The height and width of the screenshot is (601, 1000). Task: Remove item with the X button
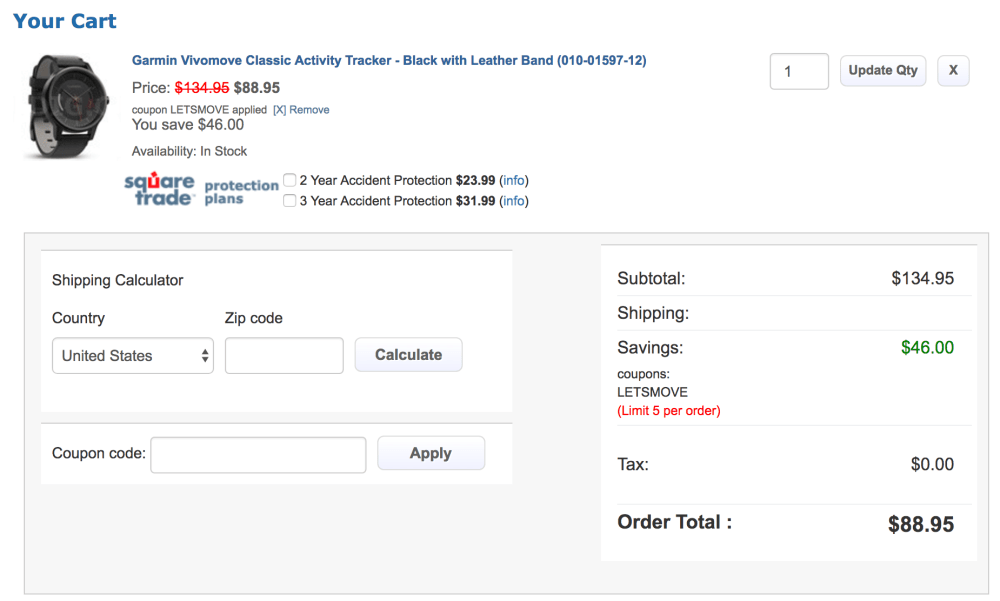point(953,71)
